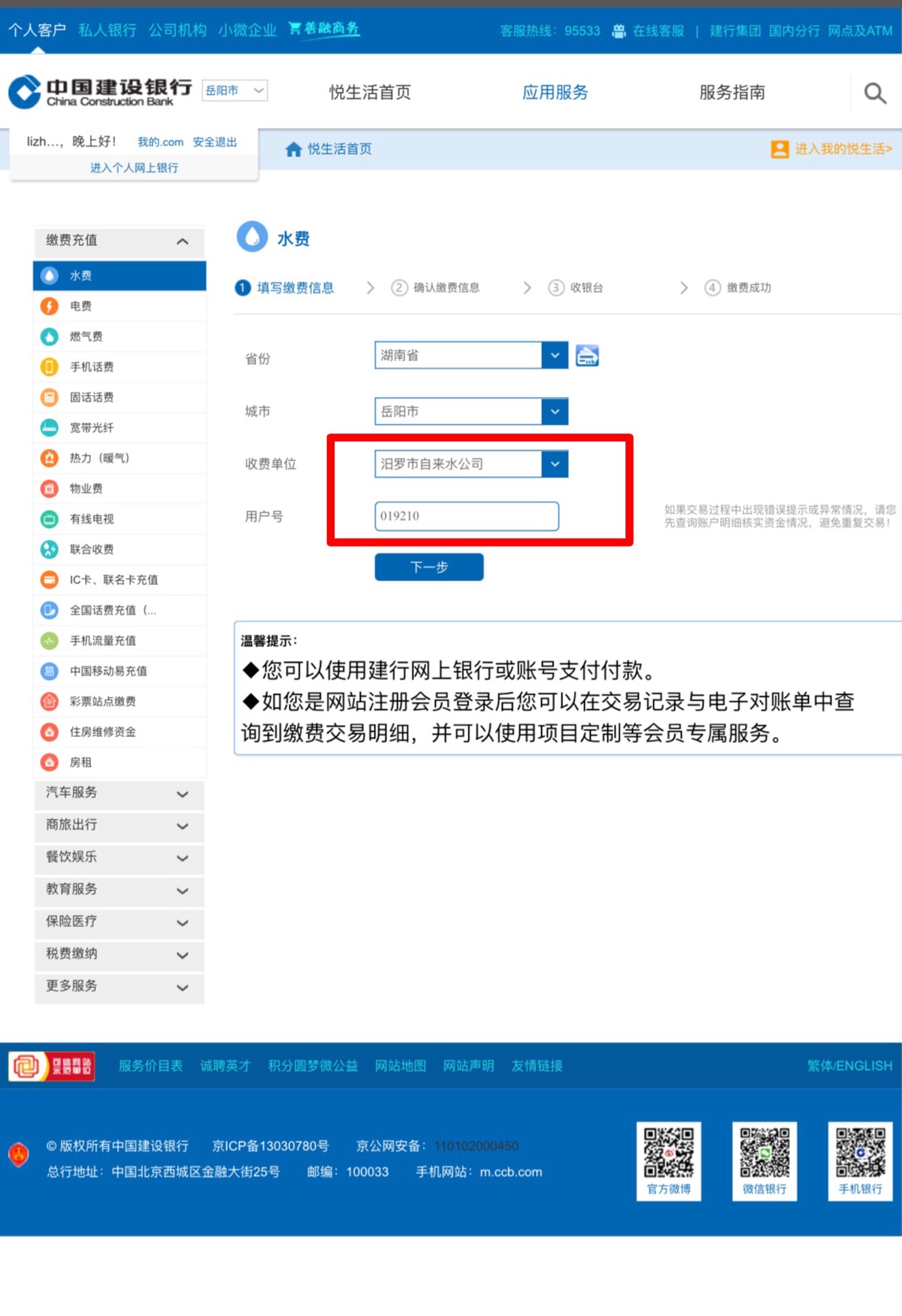Click the property fee icon in sidebar
Viewport: 902px width, 1316px height.
point(49,489)
